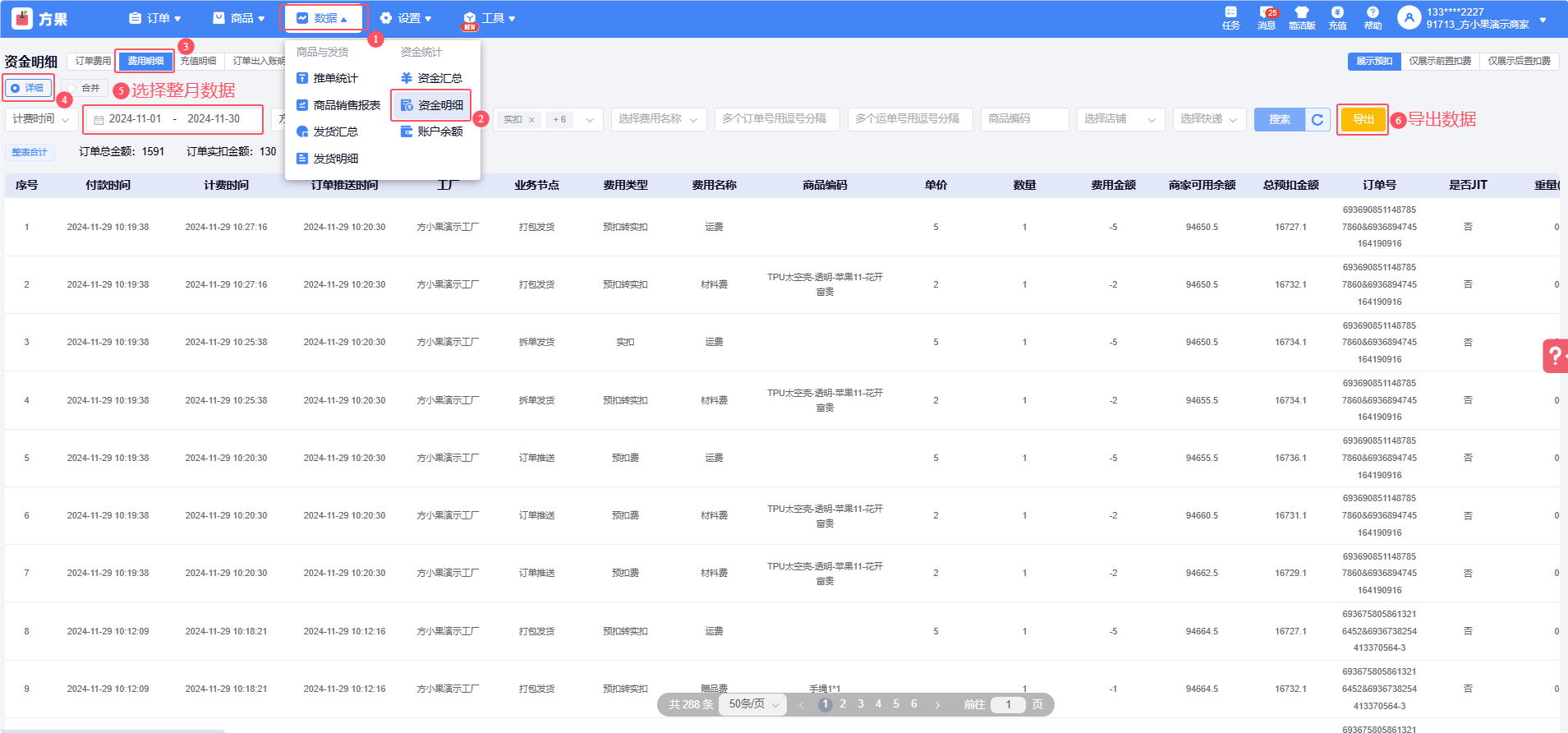The width and height of the screenshot is (1568, 733).
Task: Open 消息 messages with badge
Action: [1267, 17]
